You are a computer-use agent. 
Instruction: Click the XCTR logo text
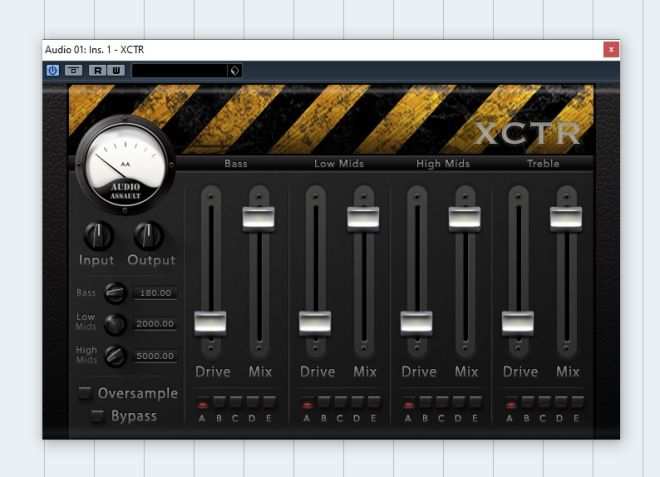(529, 133)
